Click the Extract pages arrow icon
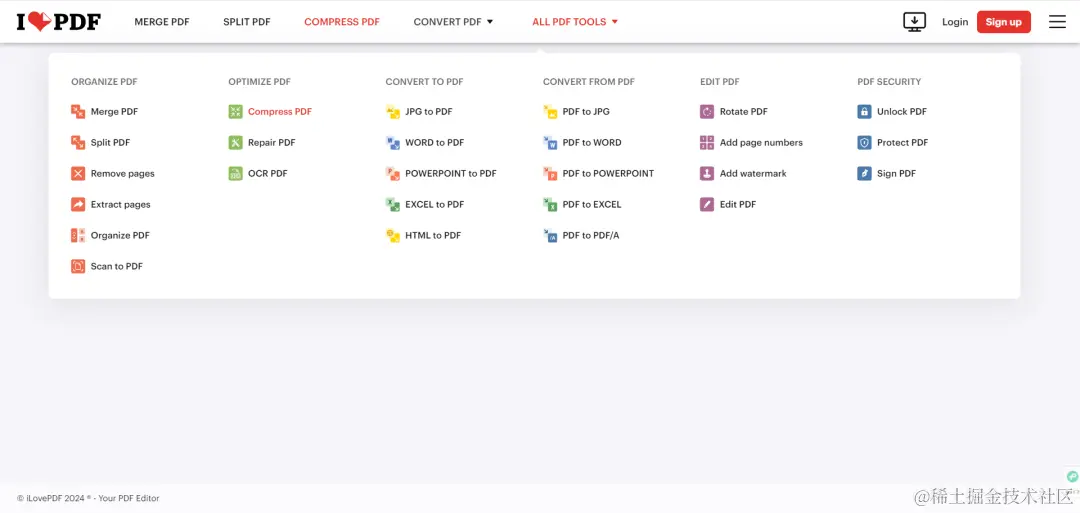1080x513 pixels. [x=78, y=205]
